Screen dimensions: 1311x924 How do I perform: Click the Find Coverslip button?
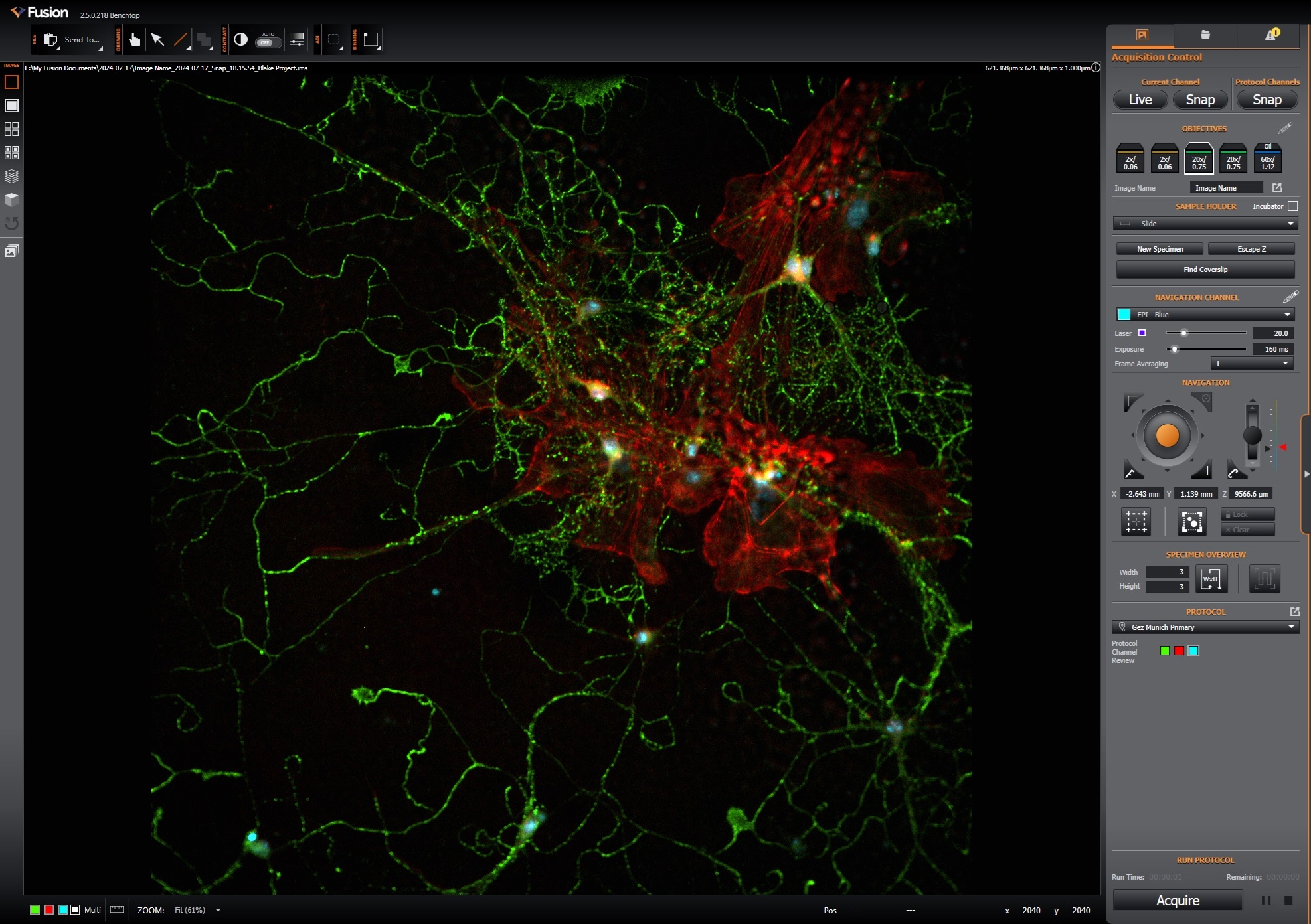click(x=1205, y=269)
